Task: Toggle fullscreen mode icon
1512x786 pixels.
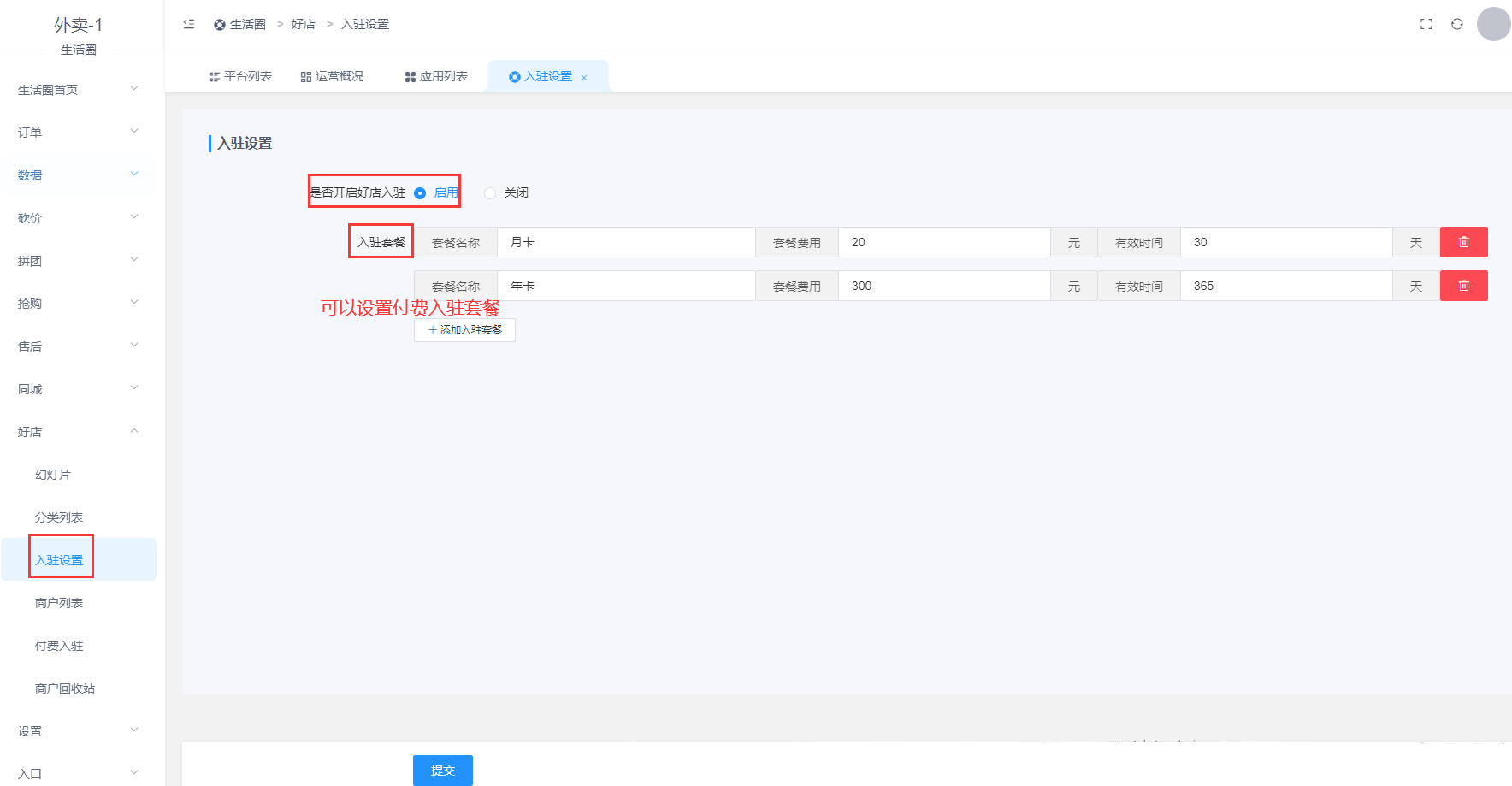Action: [x=1426, y=24]
